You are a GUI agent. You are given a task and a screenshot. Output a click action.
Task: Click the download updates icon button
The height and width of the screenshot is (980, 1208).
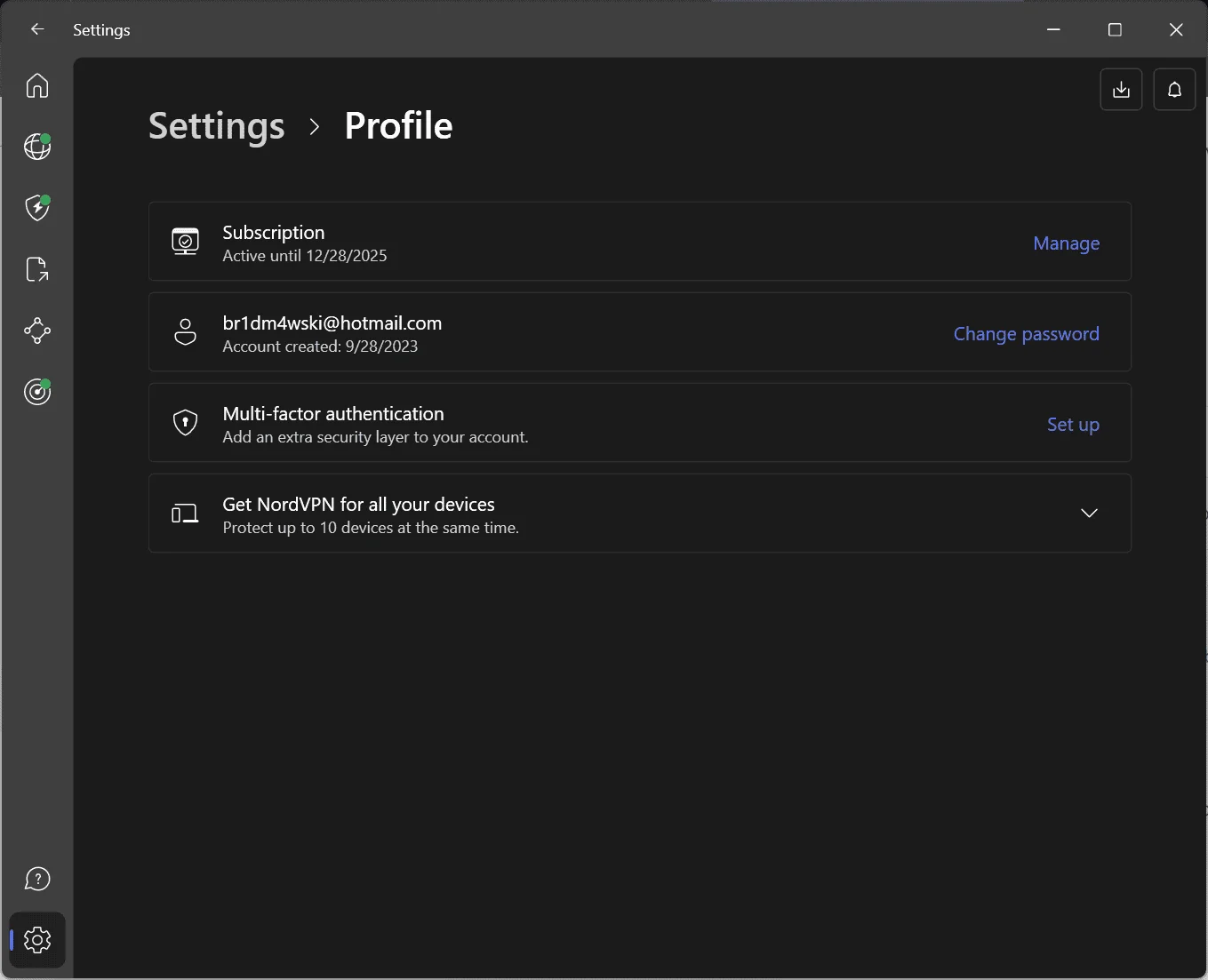coord(1121,90)
